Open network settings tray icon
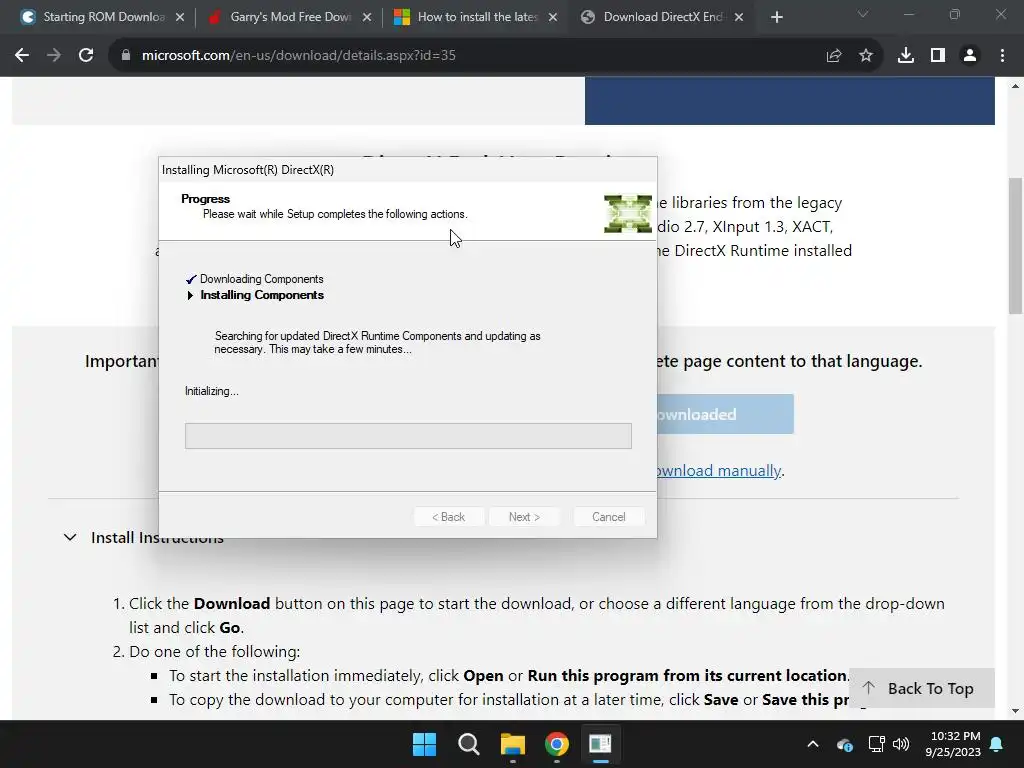The width and height of the screenshot is (1024, 768). click(876, 744)
